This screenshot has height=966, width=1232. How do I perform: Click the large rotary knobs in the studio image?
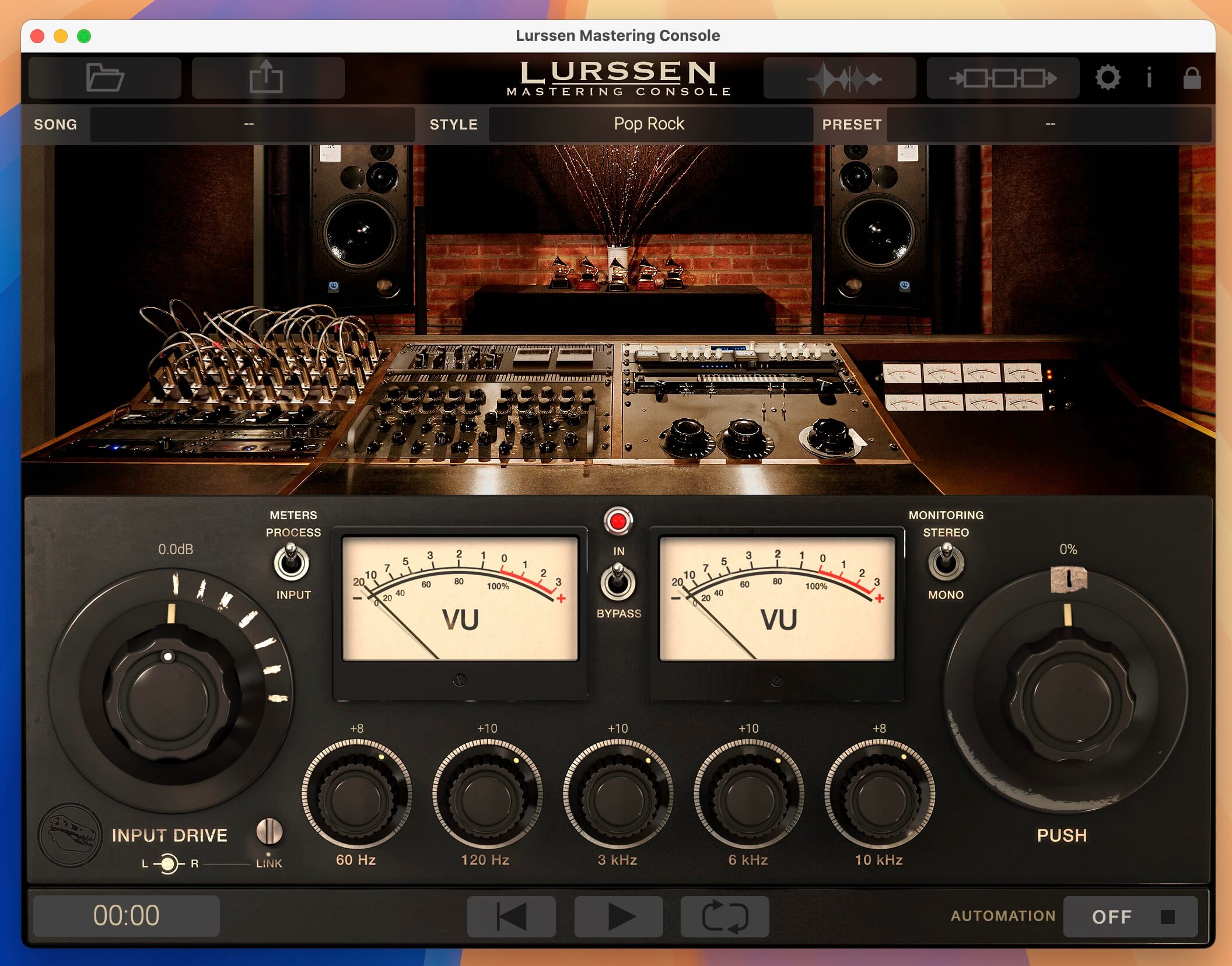click(x=761, y=437)
